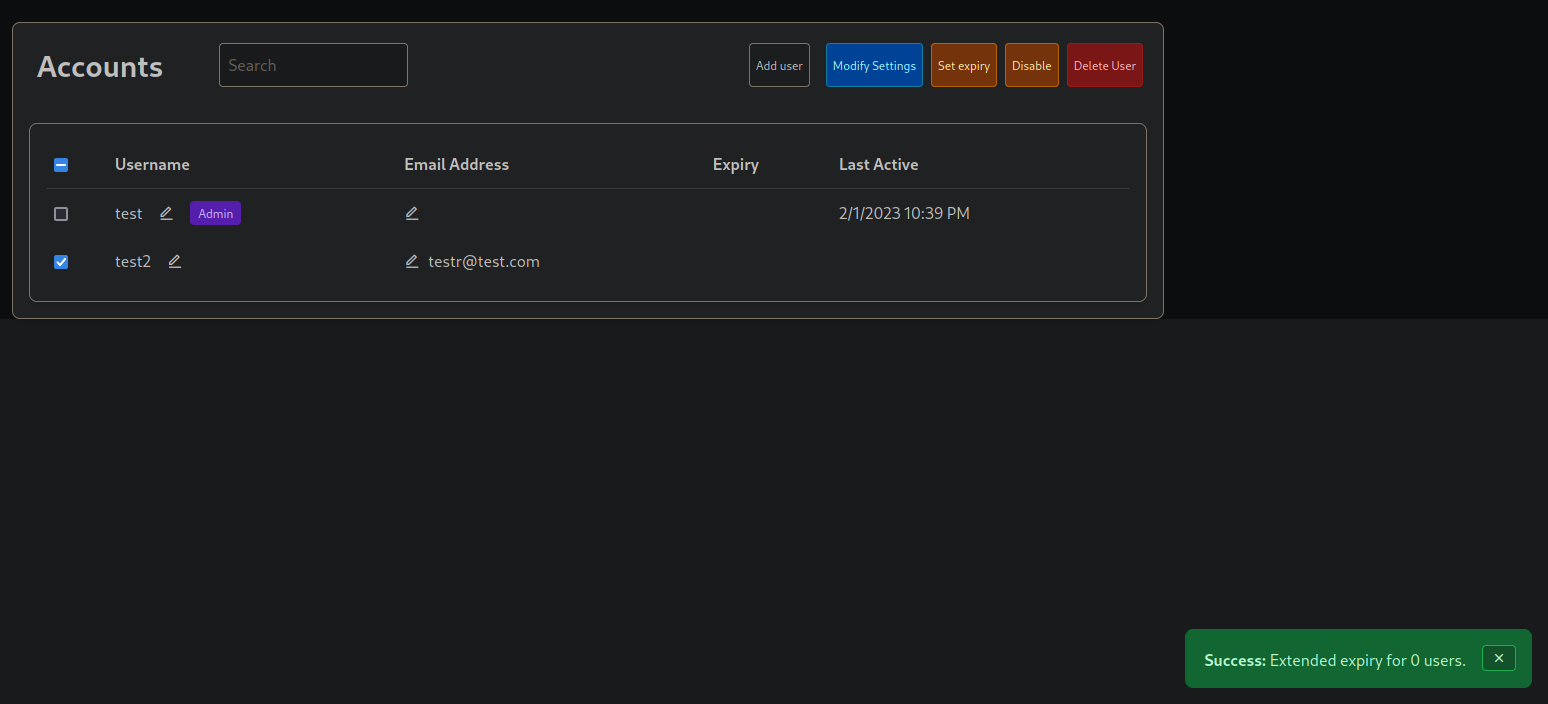Click the Last Active column header
This screenshot has width=1548, height=704.
pos(878,164)
